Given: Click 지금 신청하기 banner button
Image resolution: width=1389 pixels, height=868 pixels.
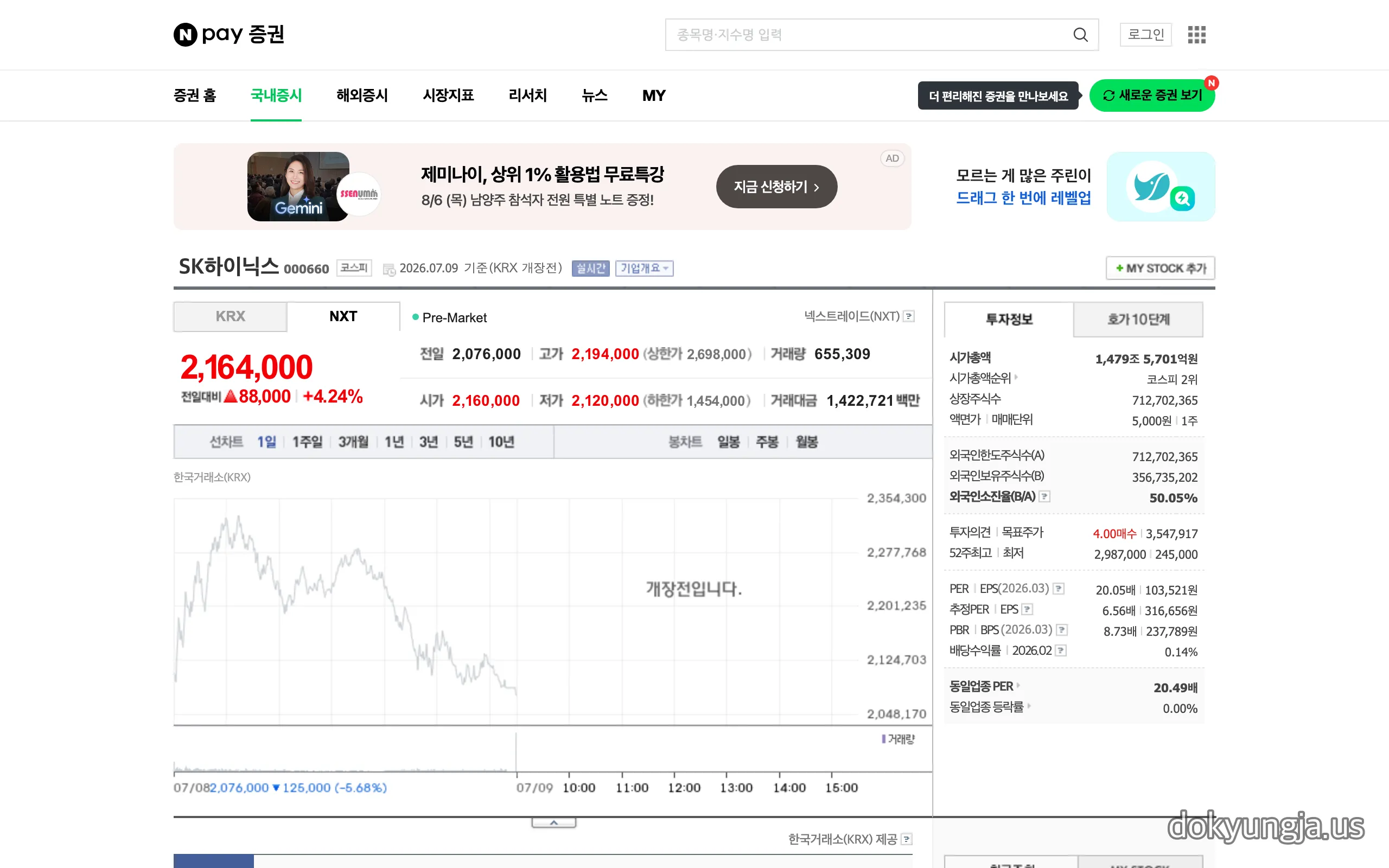Looking at the screenshot, I should [776, 187].
